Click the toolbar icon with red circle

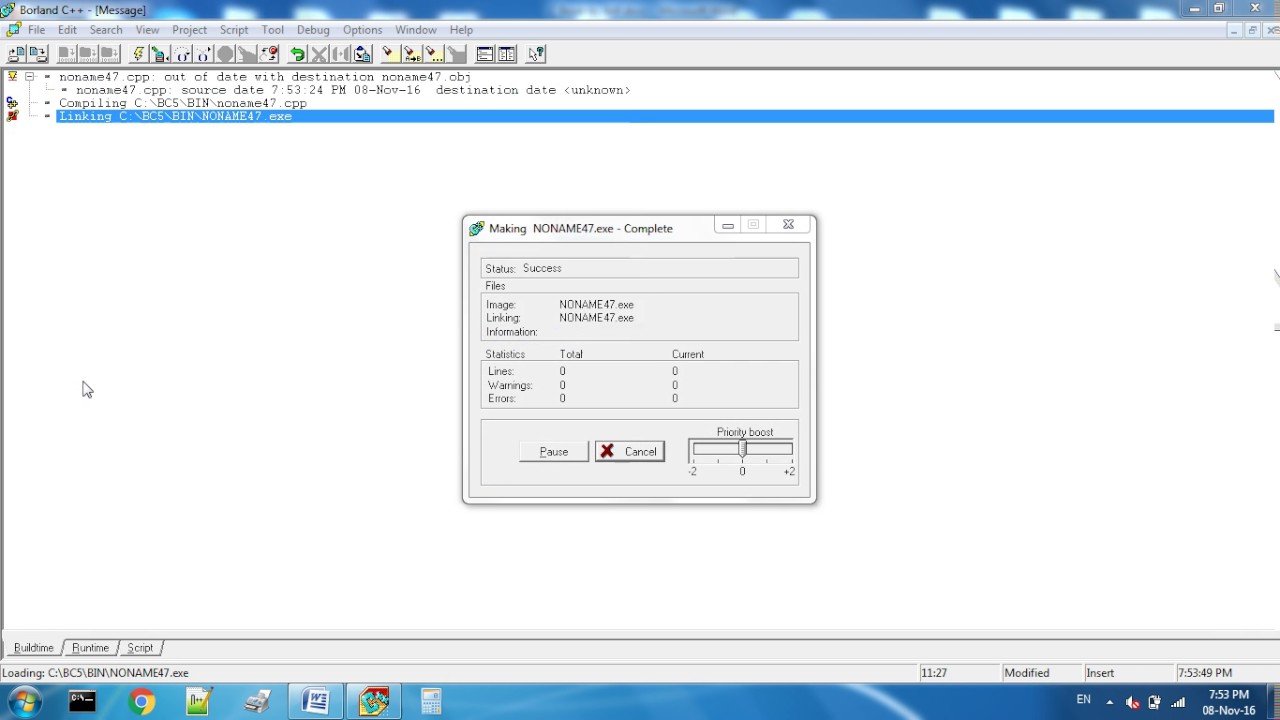[268, 54]
